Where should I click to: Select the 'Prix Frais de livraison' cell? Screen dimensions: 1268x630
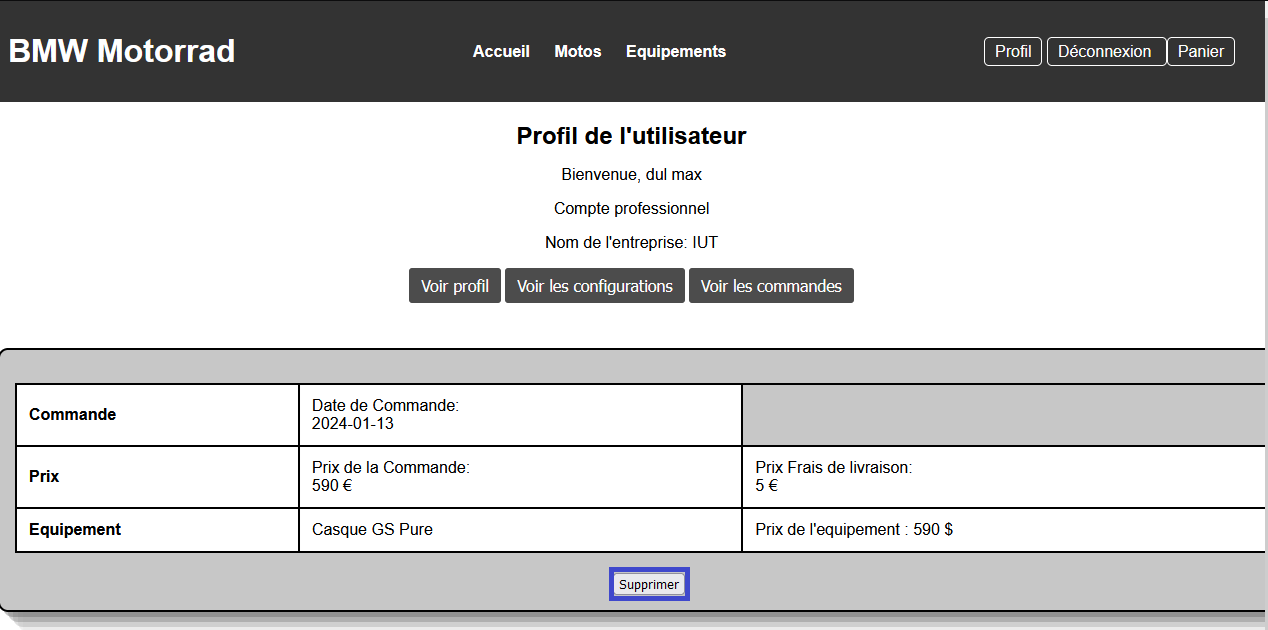[1003, 477]
